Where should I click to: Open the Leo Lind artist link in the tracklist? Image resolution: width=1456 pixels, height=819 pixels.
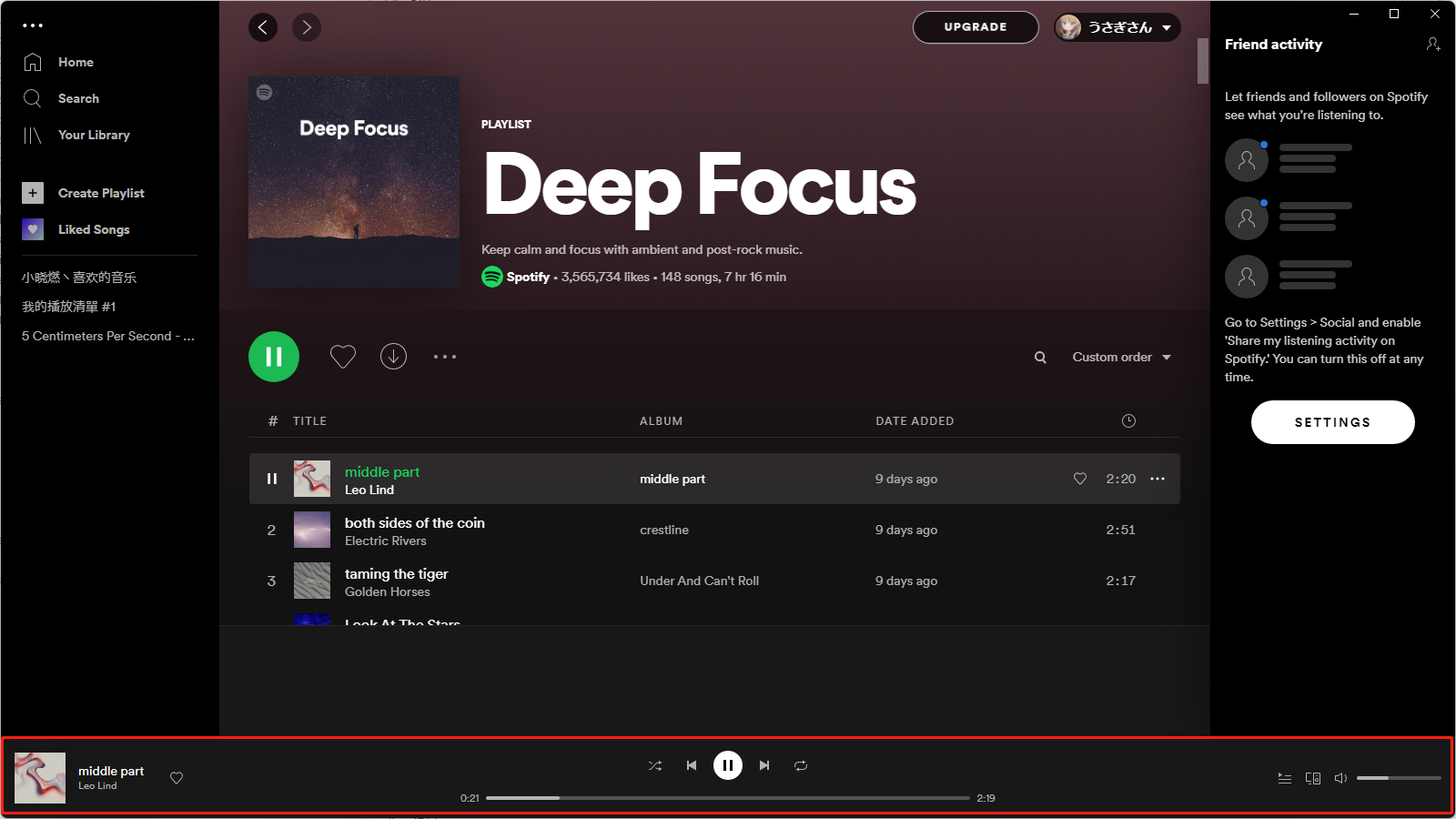pos(369,490)
